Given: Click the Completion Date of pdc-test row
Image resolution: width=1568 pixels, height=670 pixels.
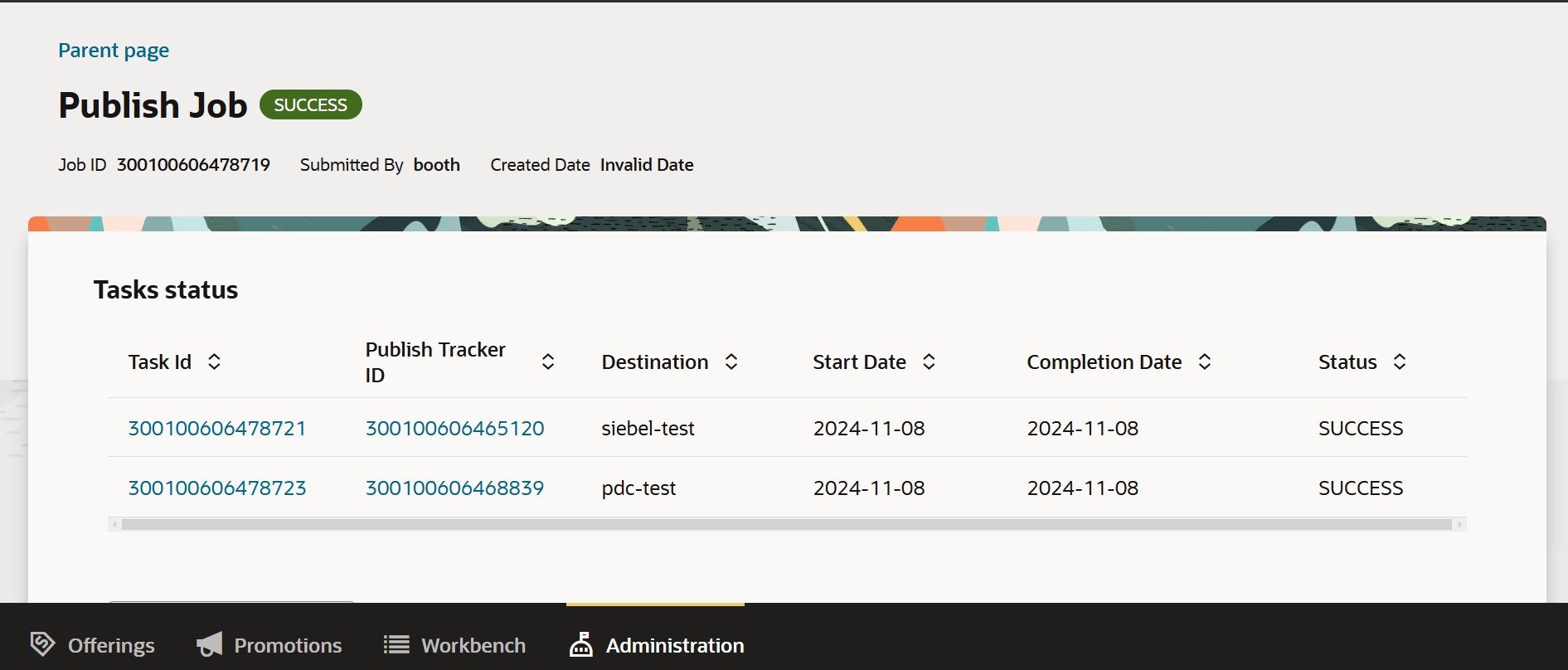Looking at the screenshot, I should point(1083,488).
